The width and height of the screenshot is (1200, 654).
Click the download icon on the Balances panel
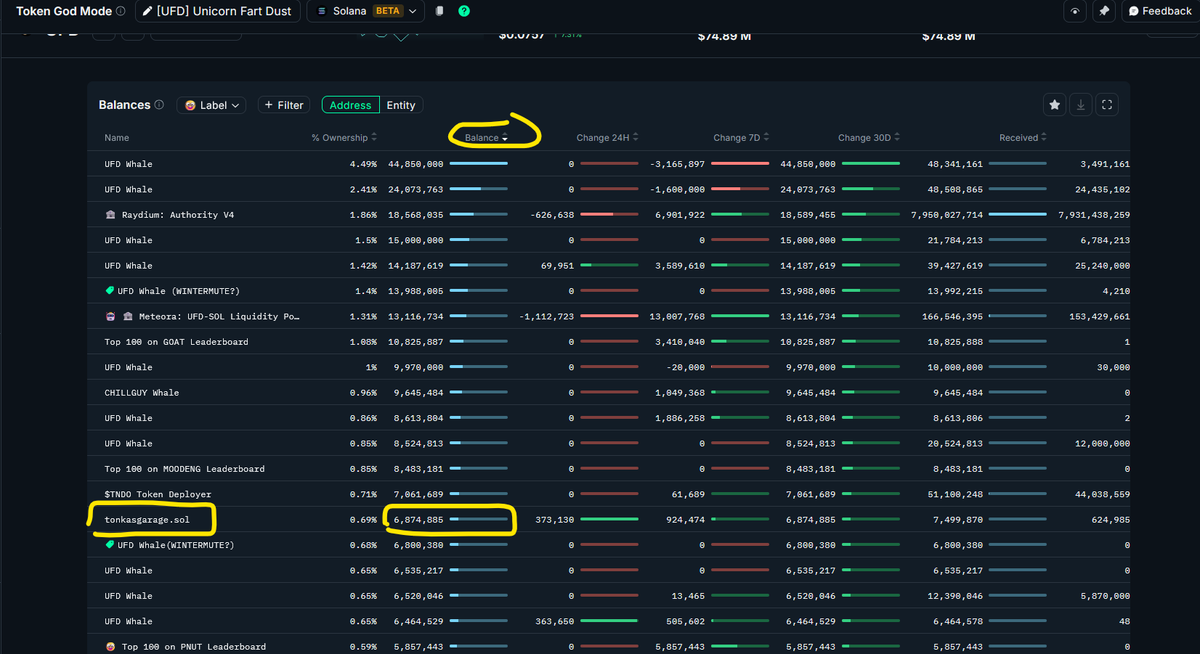(1081, 104)
